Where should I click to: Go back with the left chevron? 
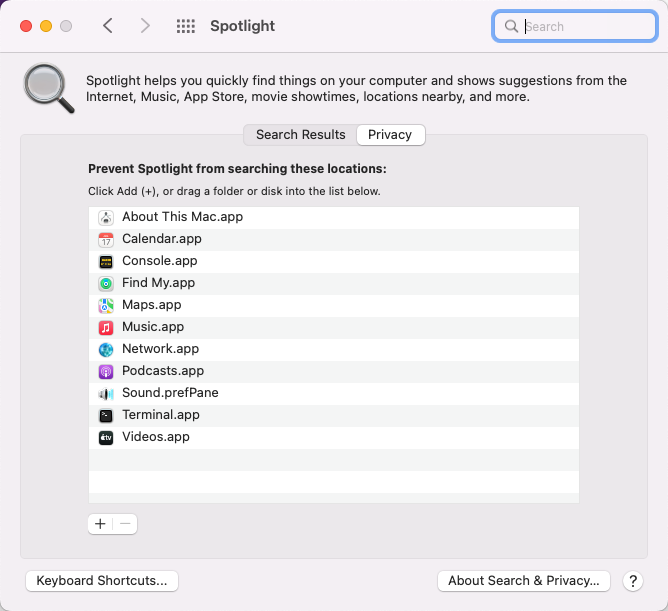(108, 26)
